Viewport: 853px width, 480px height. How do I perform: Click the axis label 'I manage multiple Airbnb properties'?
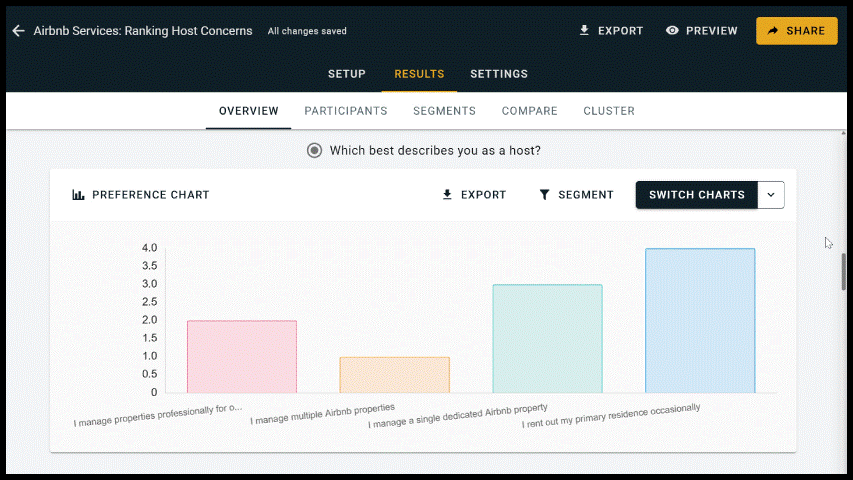(323, 414)
